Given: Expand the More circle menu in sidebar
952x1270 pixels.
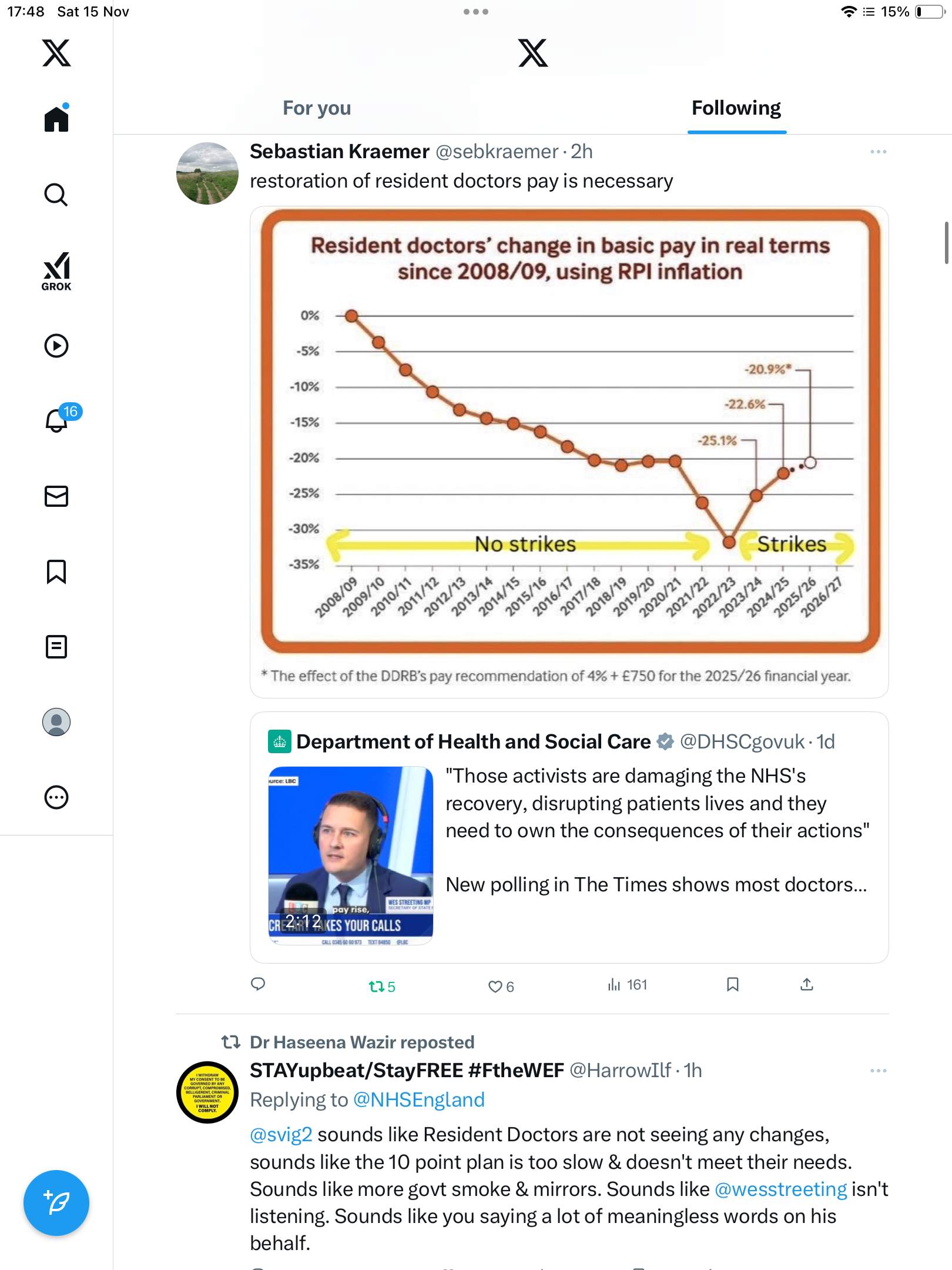Looking at the screenshot, I should click(56, 797).
